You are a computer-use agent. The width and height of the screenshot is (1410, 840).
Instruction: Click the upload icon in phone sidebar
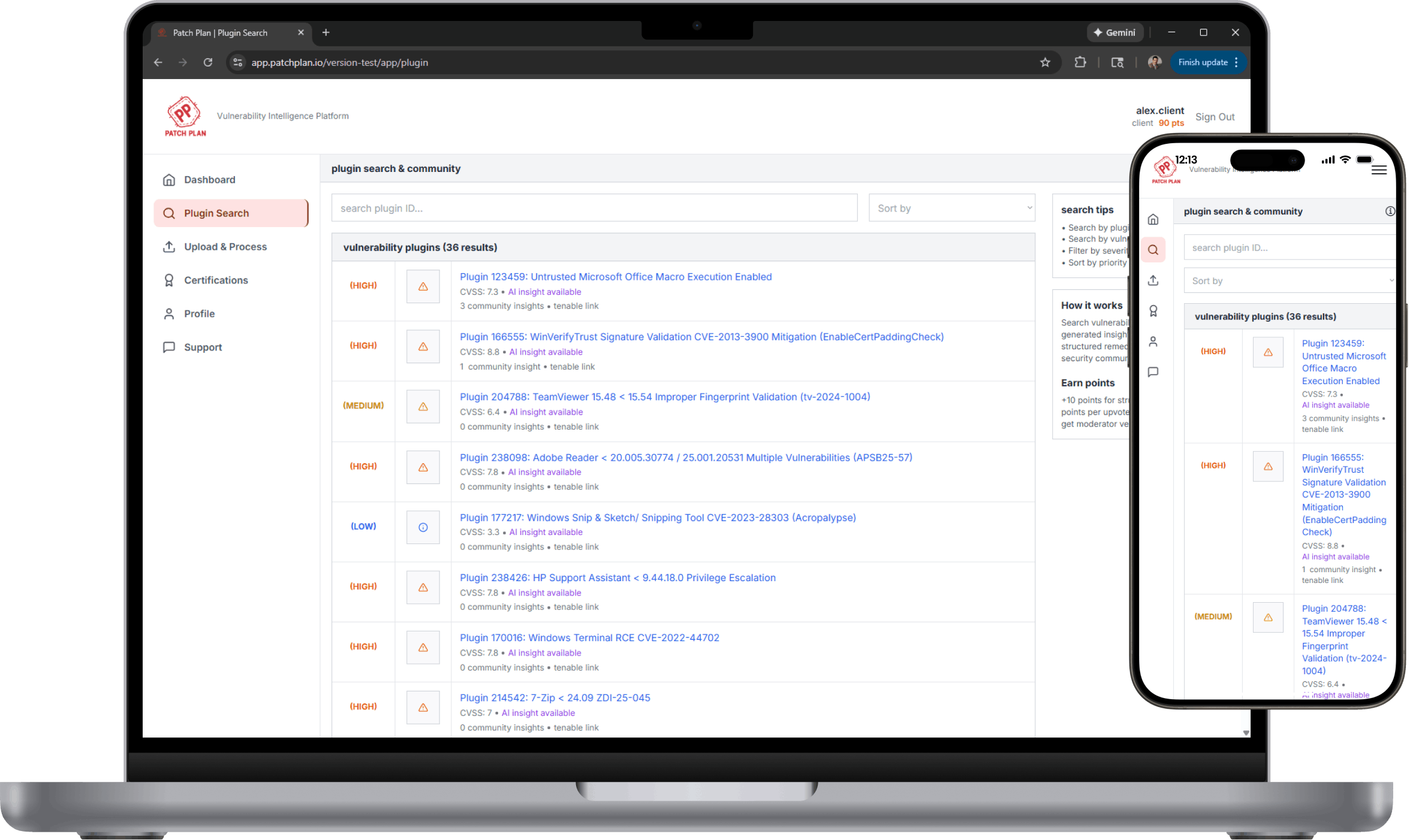[x=1153, y=280]
